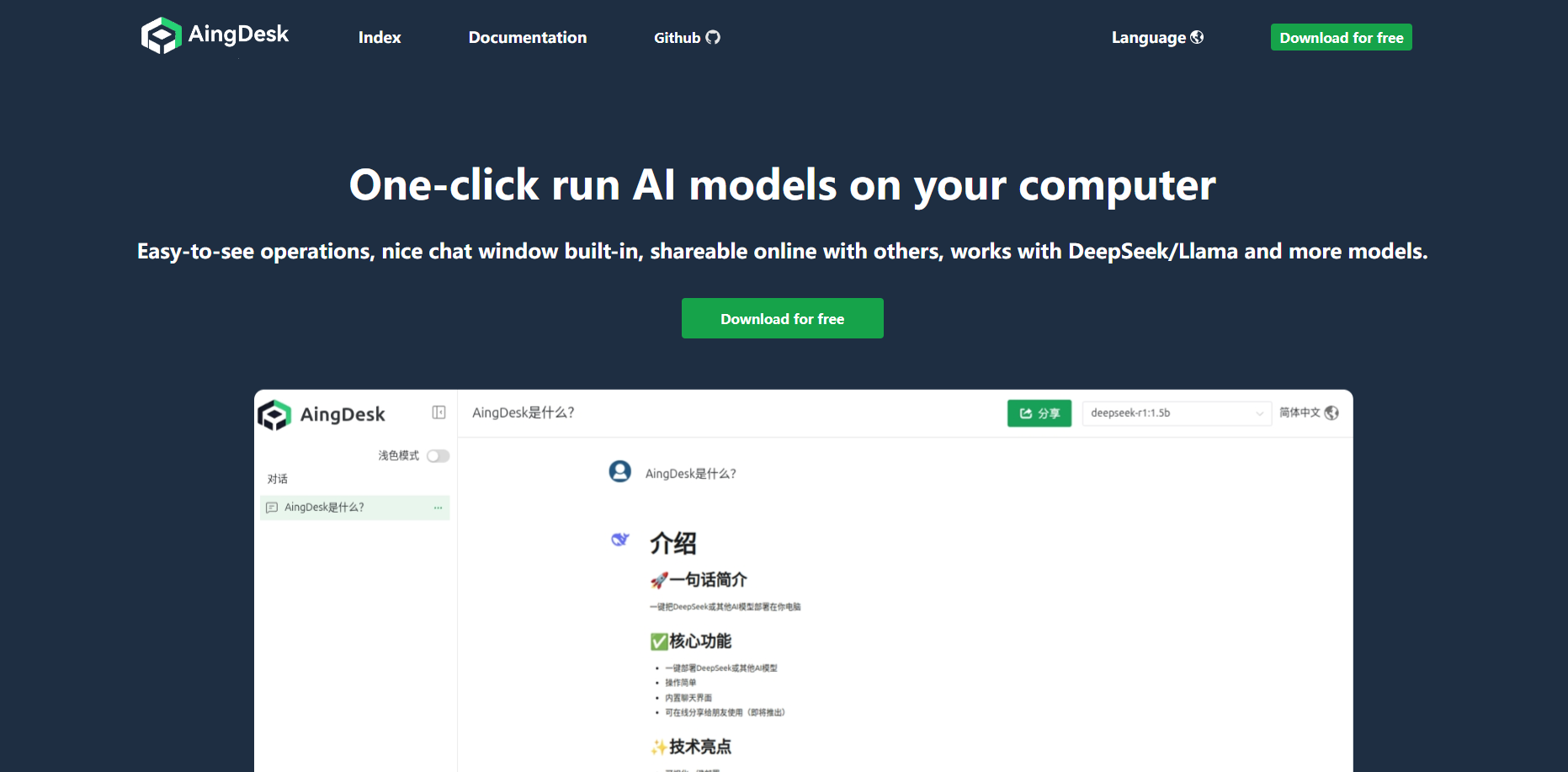
Task: Click the 对话 label in the sidebar
Action: [278, 479]
